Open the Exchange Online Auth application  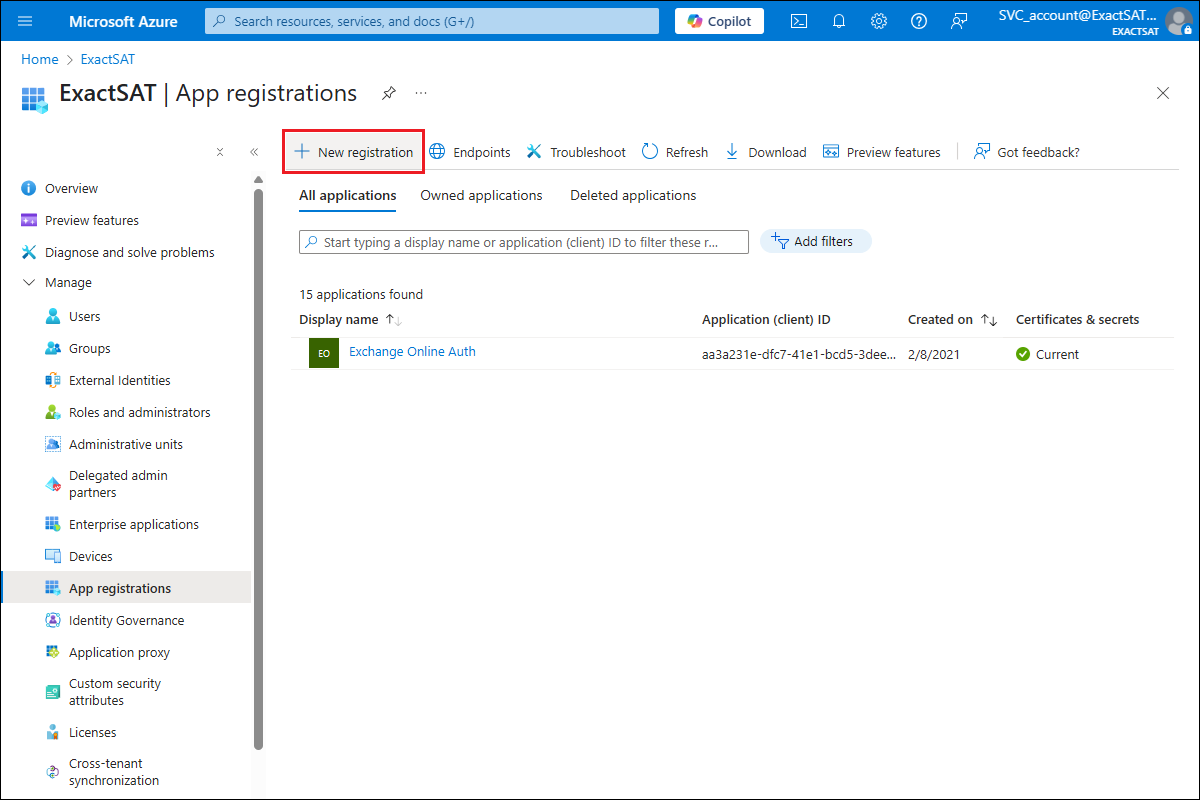tap(412, 352)
